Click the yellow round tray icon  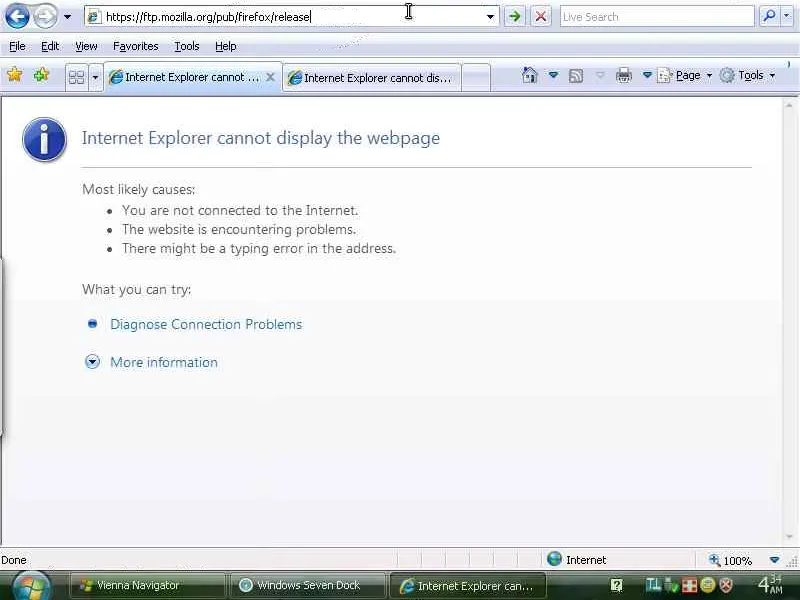[707, 585]
